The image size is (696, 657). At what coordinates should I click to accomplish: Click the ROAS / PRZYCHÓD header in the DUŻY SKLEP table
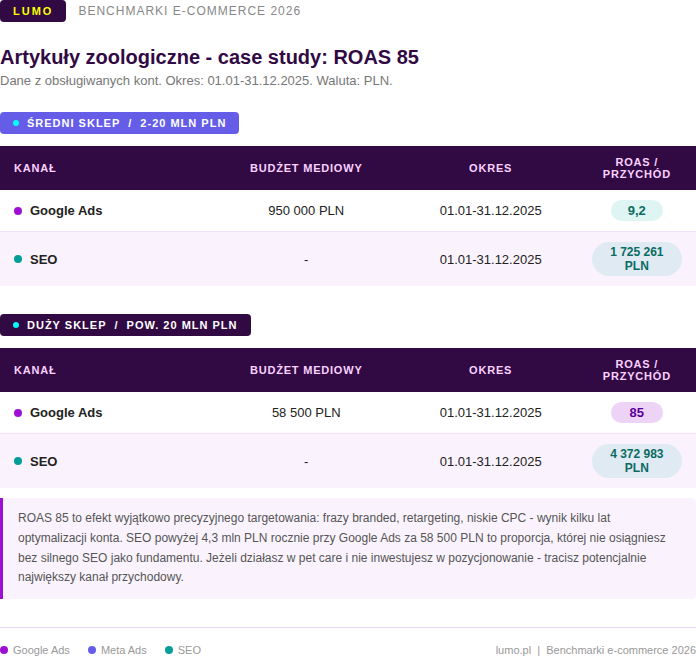637,370
